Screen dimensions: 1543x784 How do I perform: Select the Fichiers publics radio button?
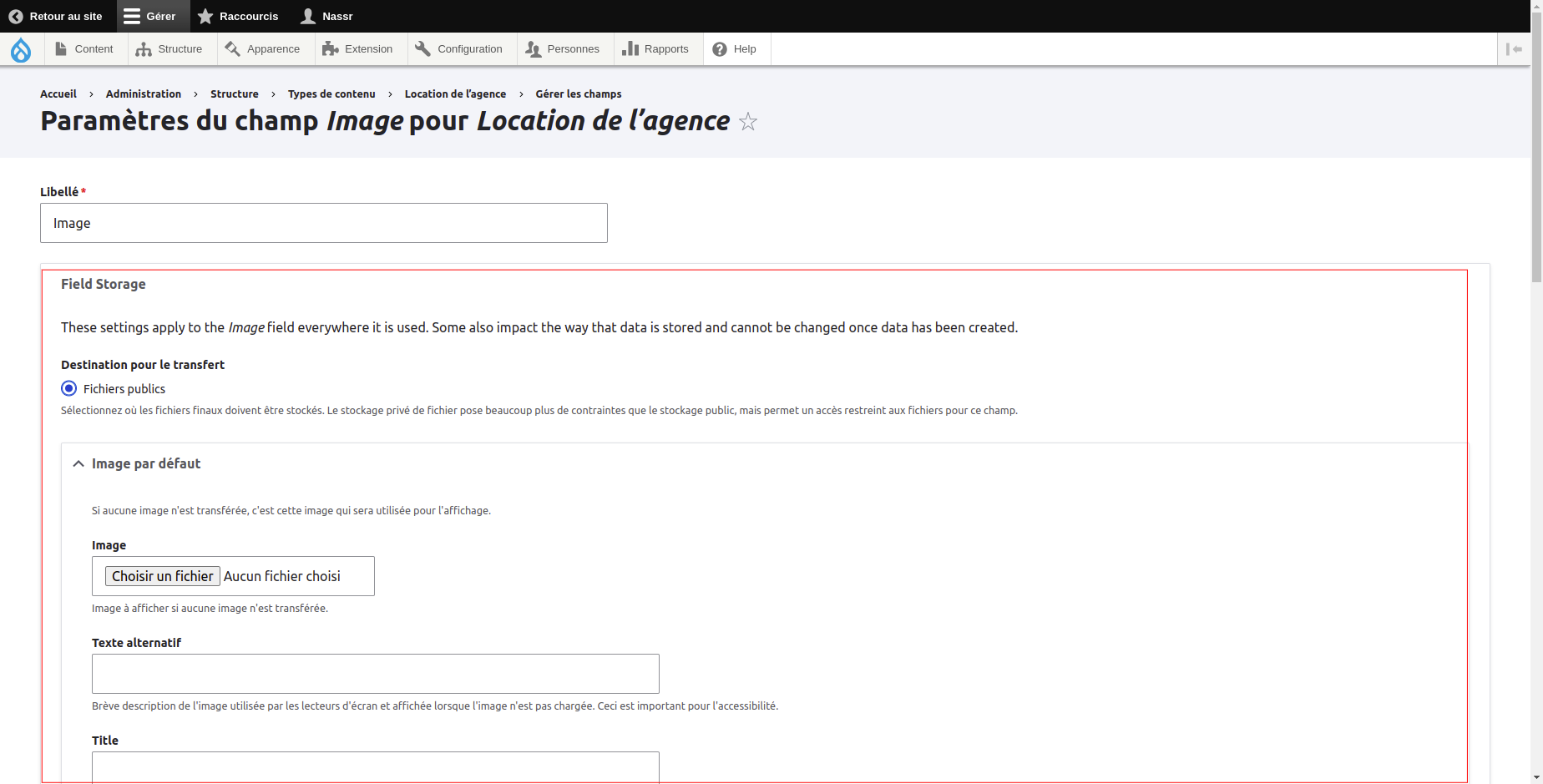click(69, 388)
